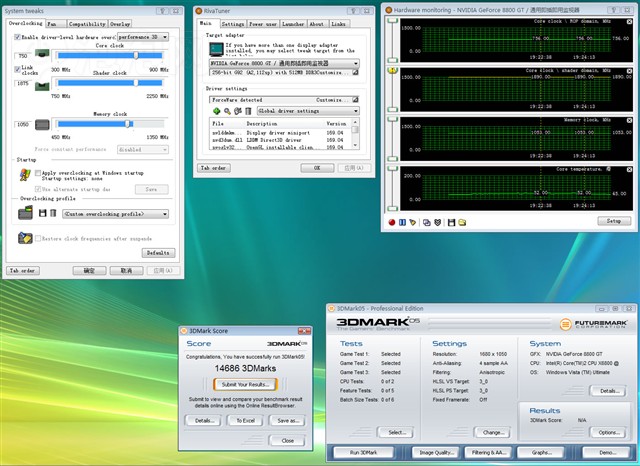640x466 pixels.
Task: Click Setup button in Hardware monitoring
Action: pyautogui.click(x=614, y=221)
